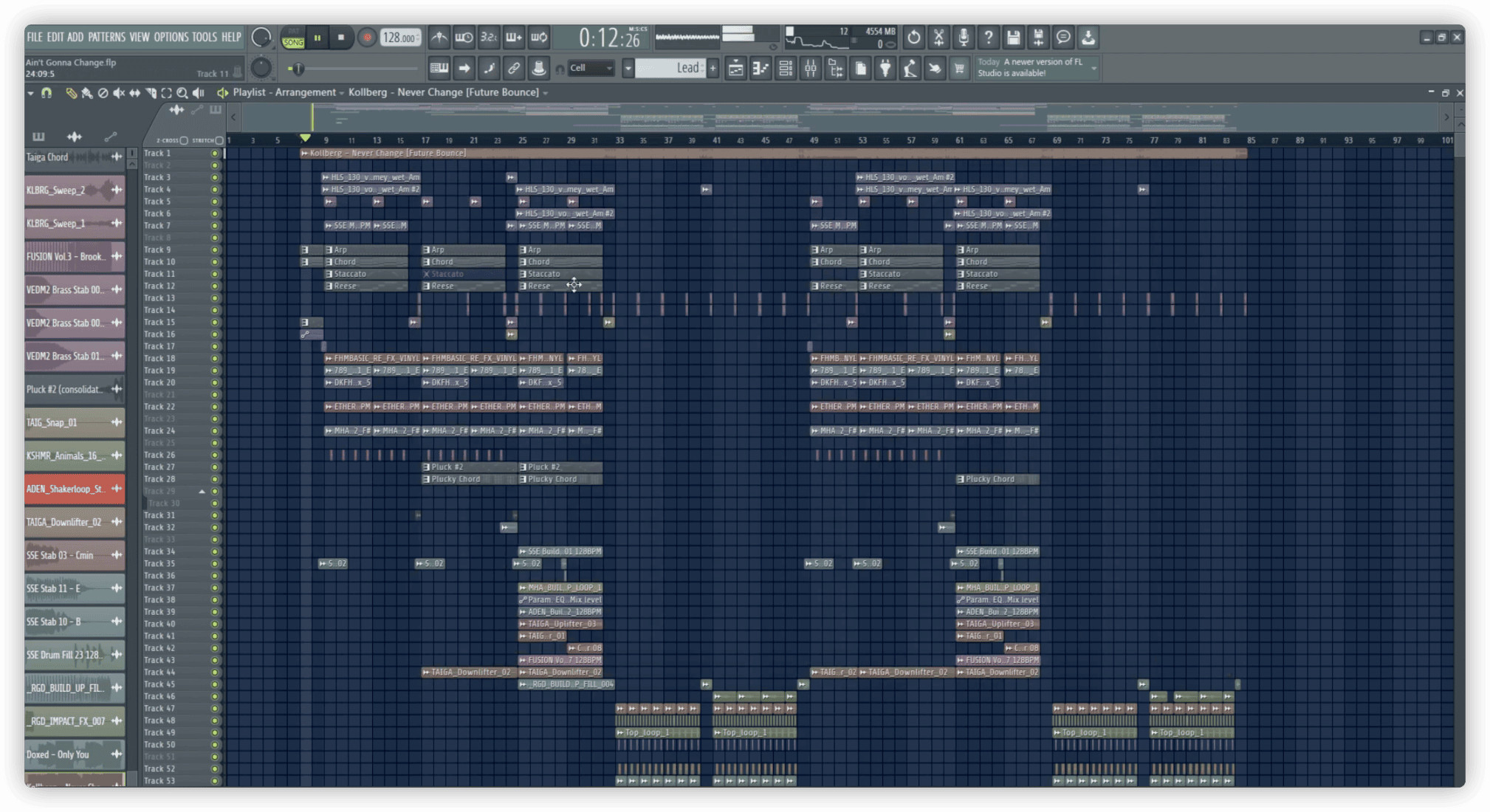Screen dimensions: 1490x812
Task: Select the playlist slip tool
Action: pos(135,93)
